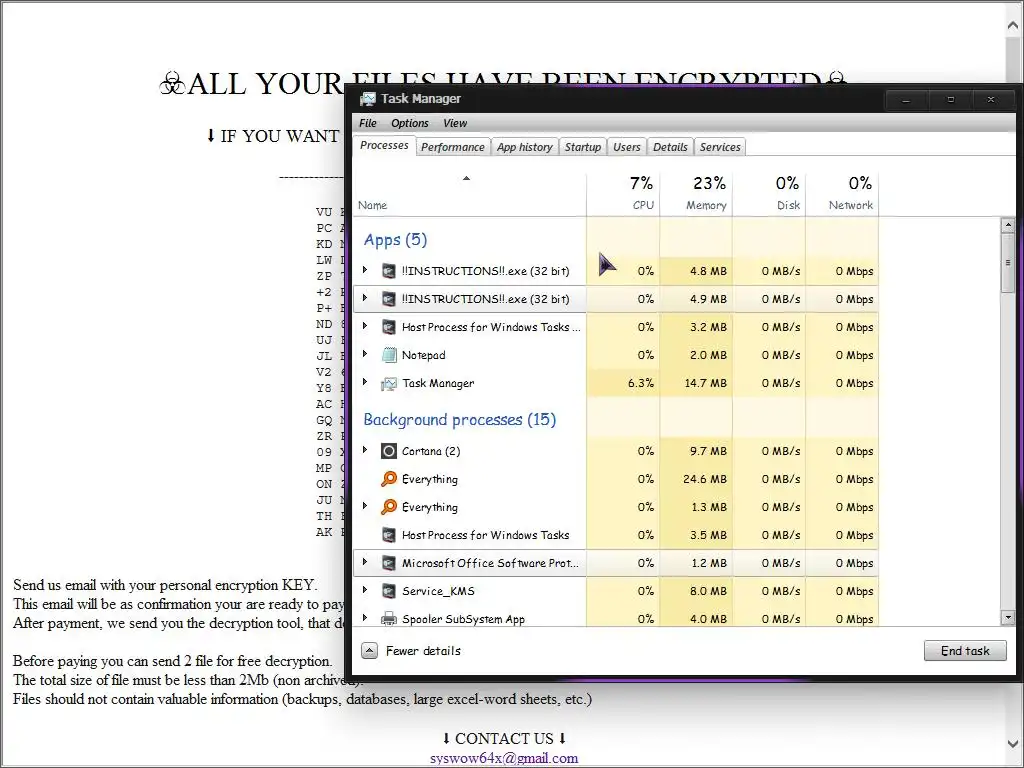Click the Microsoft Office Software Protection icon
Screen dimensions: 1024x768
tap(389, 563)
